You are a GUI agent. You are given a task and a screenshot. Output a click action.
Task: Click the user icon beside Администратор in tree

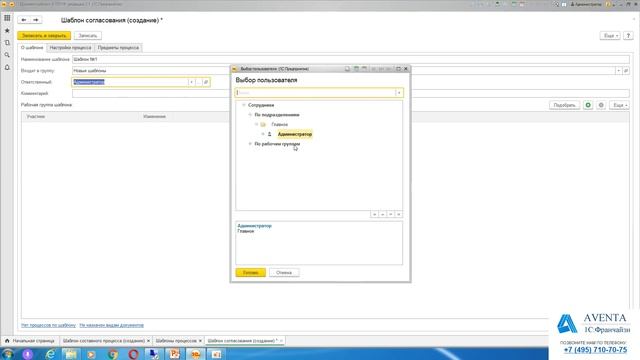269,134
